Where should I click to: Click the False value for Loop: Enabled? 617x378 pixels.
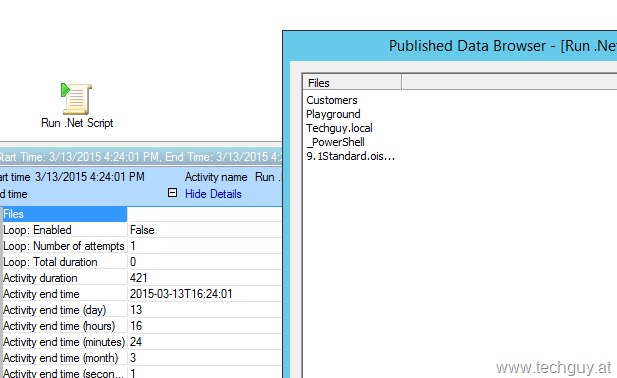pyautogui.click(x=142, y=230)
